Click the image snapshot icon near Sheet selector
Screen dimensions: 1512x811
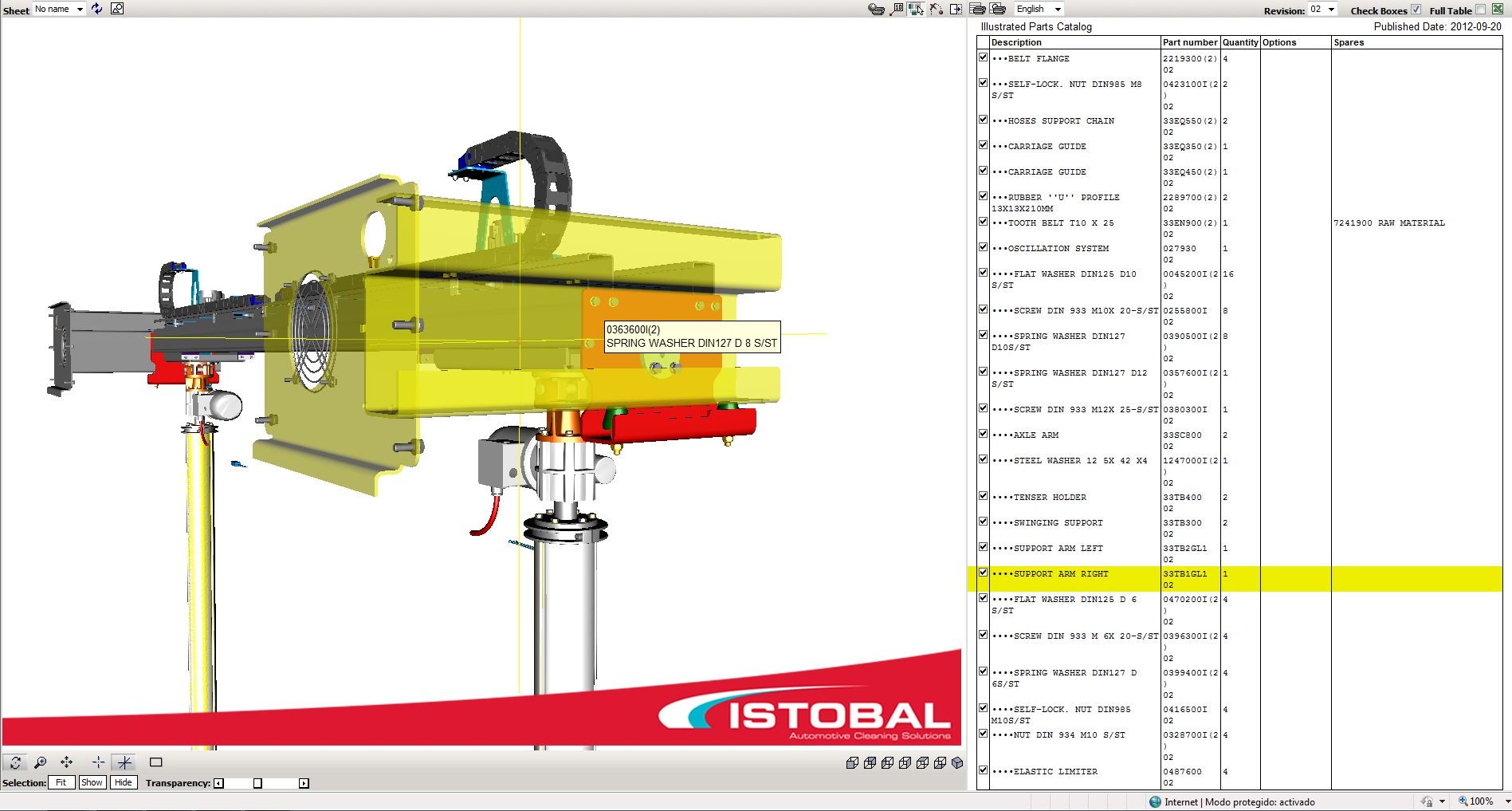point(117,9)
